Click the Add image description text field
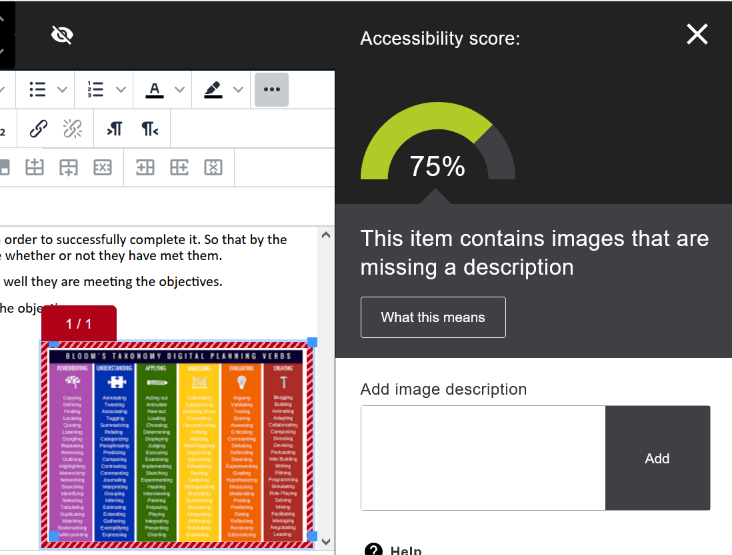 pyautogui.click(x=482, y=458)
